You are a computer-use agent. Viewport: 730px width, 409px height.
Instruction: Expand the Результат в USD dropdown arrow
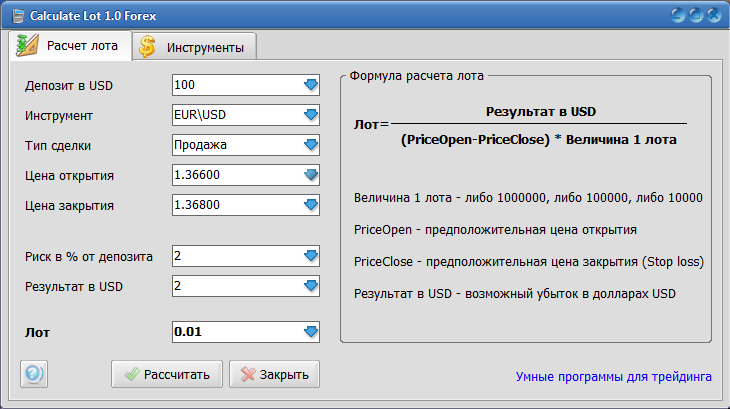tap(311, 286)
